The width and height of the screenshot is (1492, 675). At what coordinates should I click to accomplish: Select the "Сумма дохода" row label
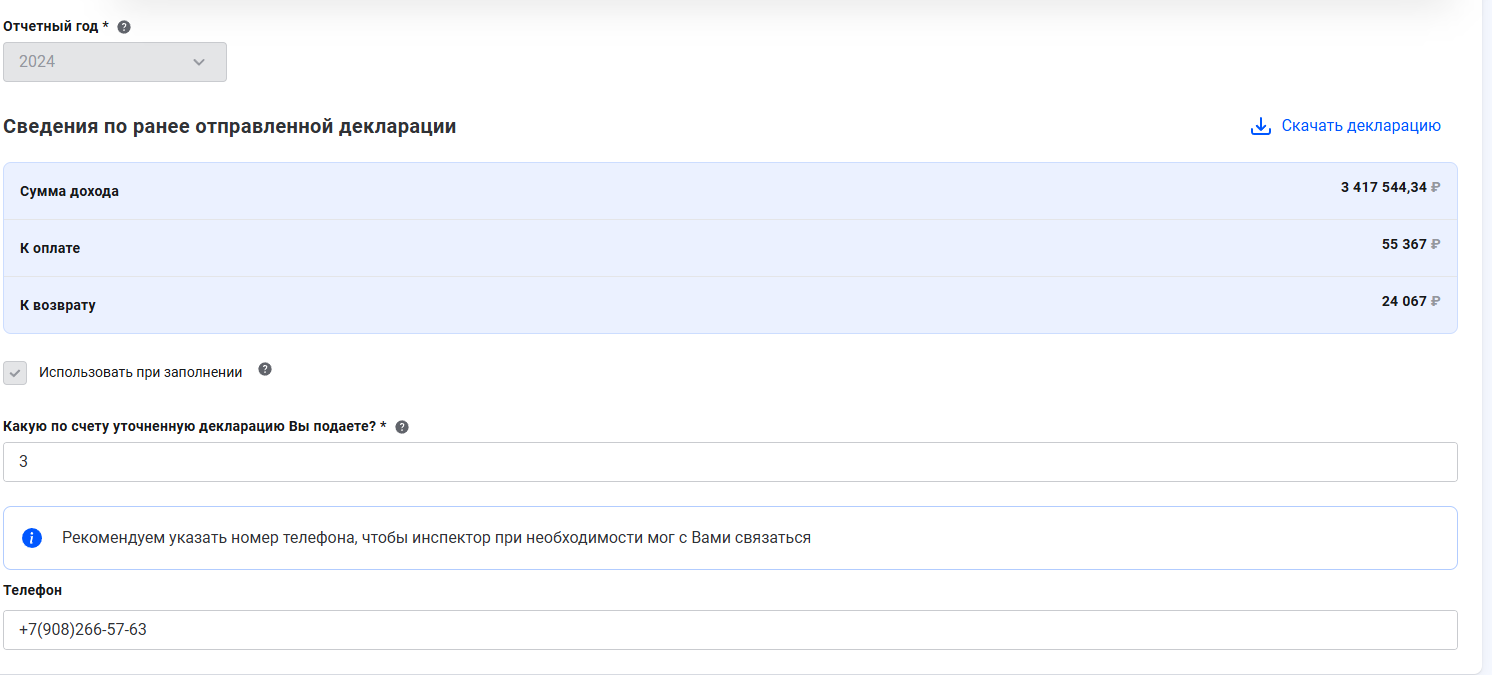69,191
